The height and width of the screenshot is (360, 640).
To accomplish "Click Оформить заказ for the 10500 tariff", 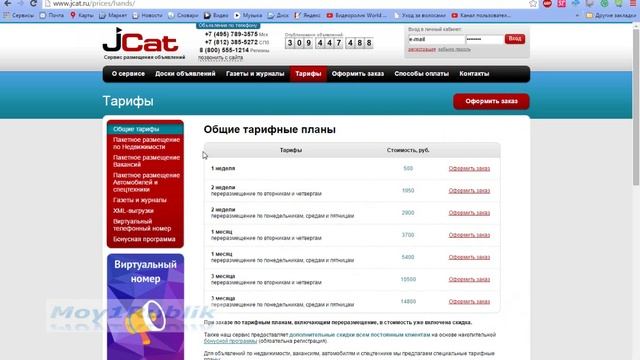I will tap(469, 279).
